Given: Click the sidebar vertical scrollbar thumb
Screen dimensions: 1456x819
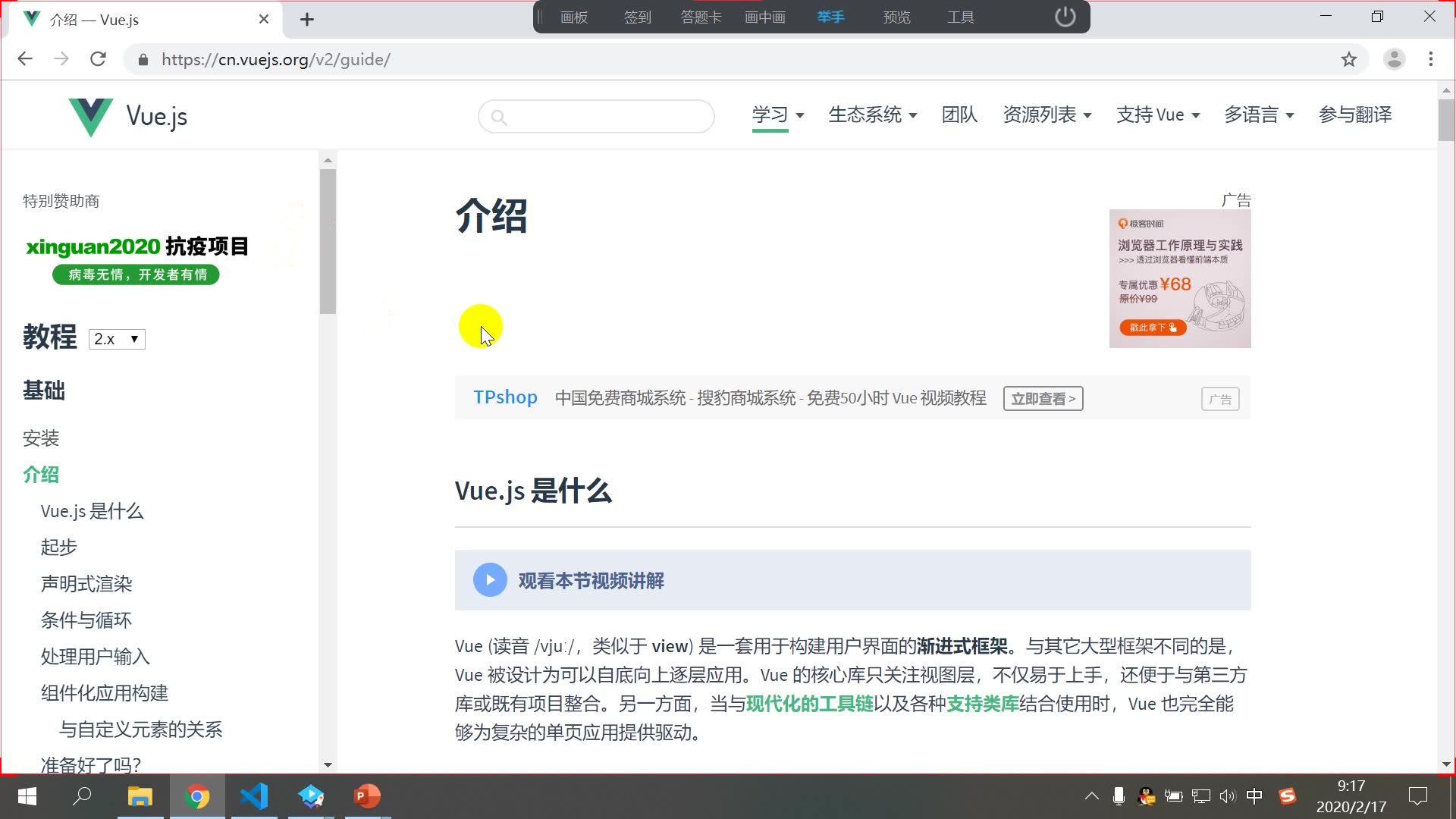Looking at the screenshot, I should pos(328,241).
